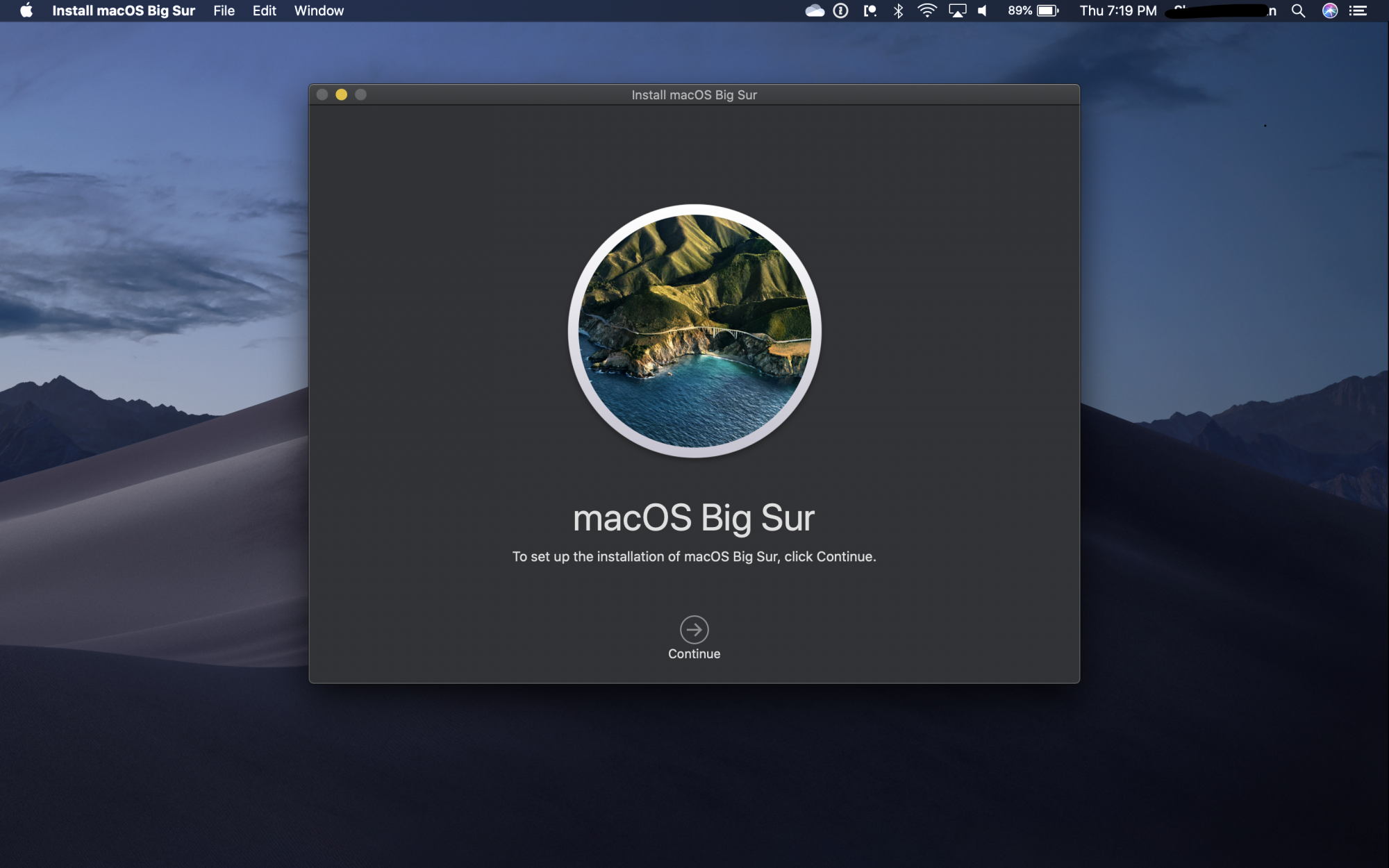The height and width of the screenshot is (868, 1389).
Task: Open the Edit menu
Action: coord(264,10)
